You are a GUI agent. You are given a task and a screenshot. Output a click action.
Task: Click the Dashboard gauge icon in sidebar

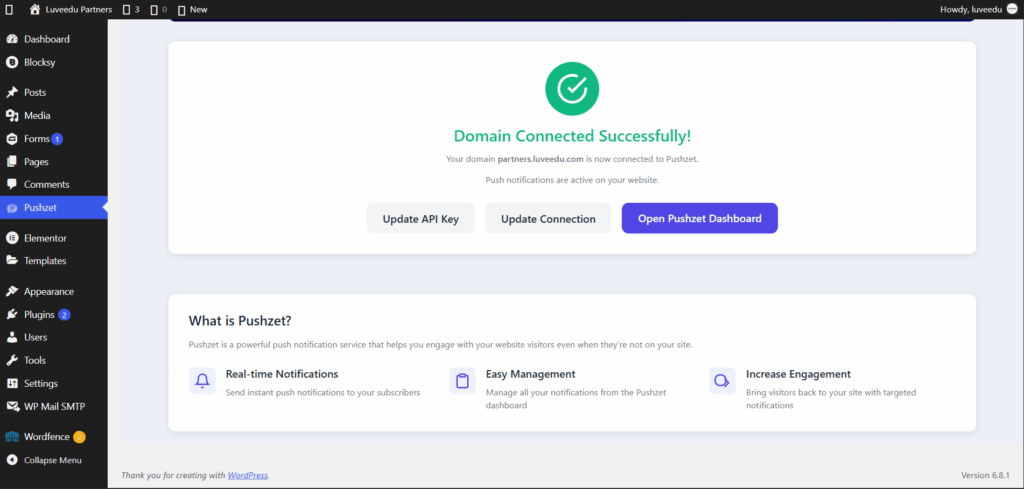click(12, 39)
